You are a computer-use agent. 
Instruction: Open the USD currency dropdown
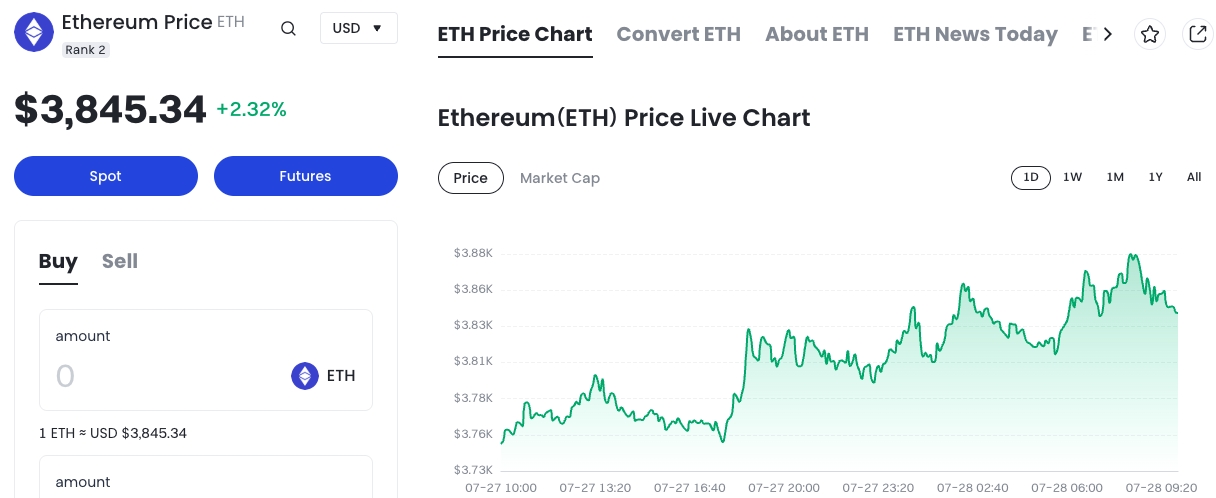pyautogui.click(x=358, y=28)
